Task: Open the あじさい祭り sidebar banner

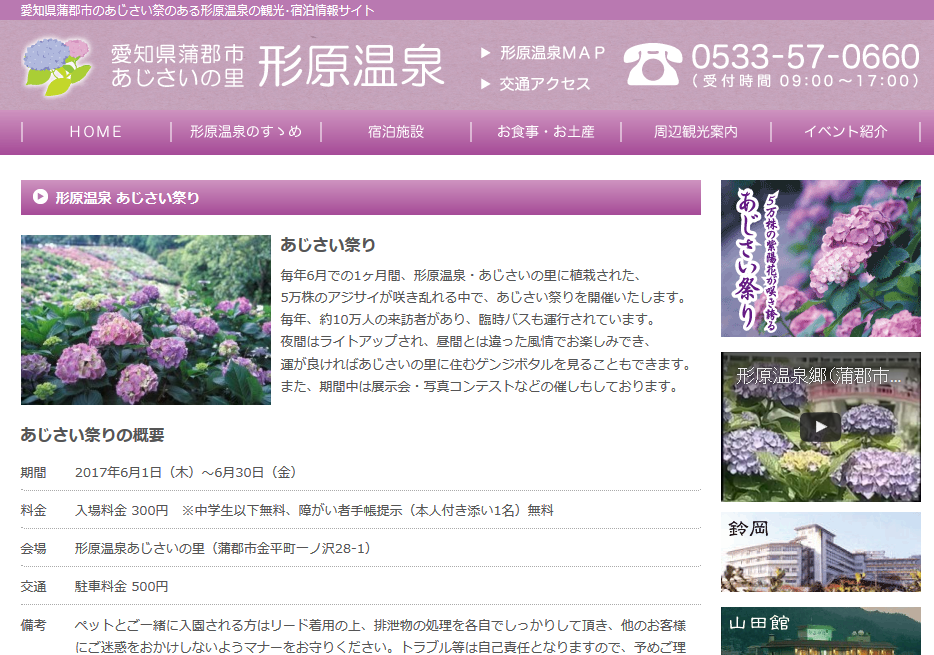Action: [820, 258]
